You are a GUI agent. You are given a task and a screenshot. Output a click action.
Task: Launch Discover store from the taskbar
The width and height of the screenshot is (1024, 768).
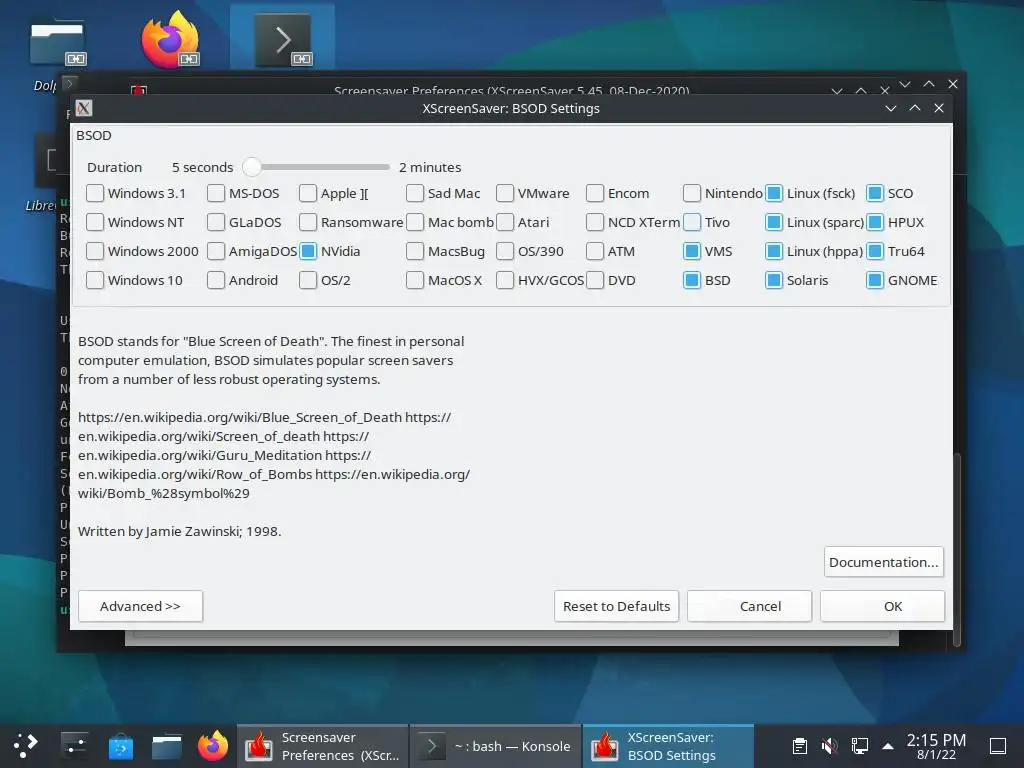click(x=120, y=746)
